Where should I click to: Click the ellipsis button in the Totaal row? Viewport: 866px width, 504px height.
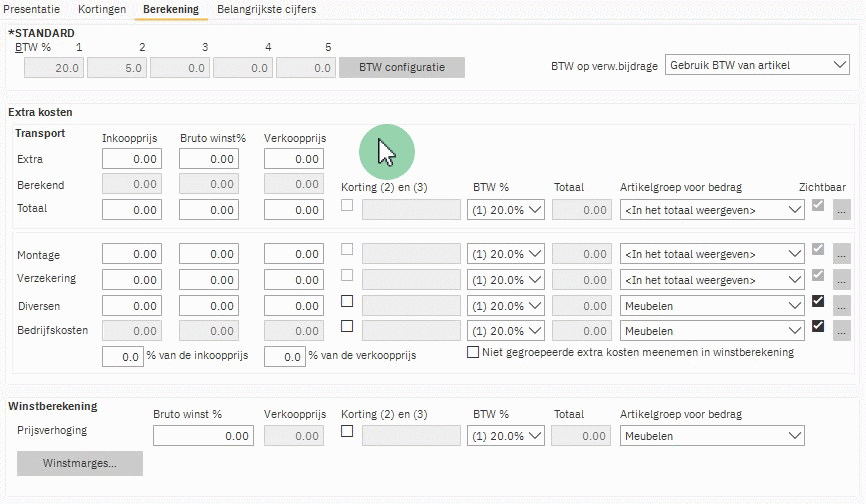pos(841,210)
